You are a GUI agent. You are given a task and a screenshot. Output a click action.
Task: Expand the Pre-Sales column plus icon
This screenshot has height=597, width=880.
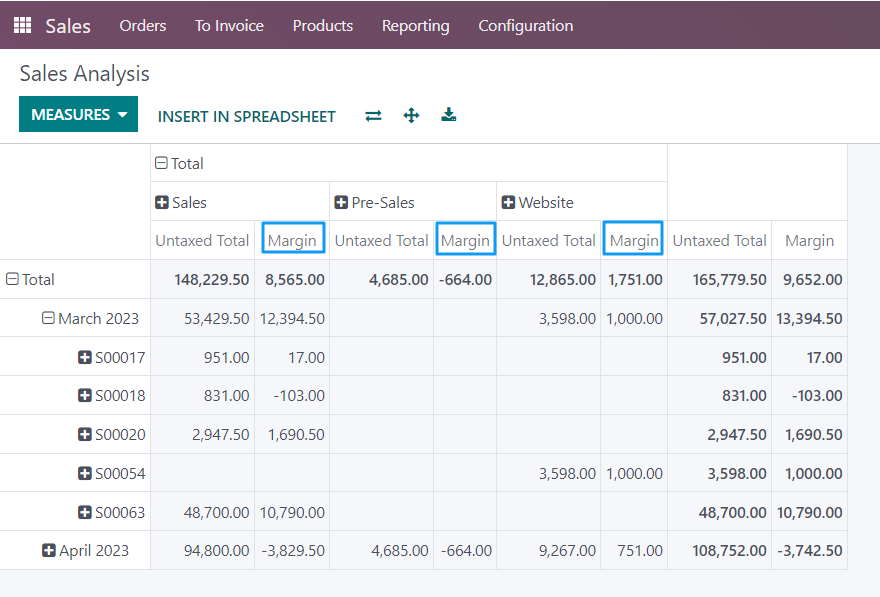tap(341, 202)
